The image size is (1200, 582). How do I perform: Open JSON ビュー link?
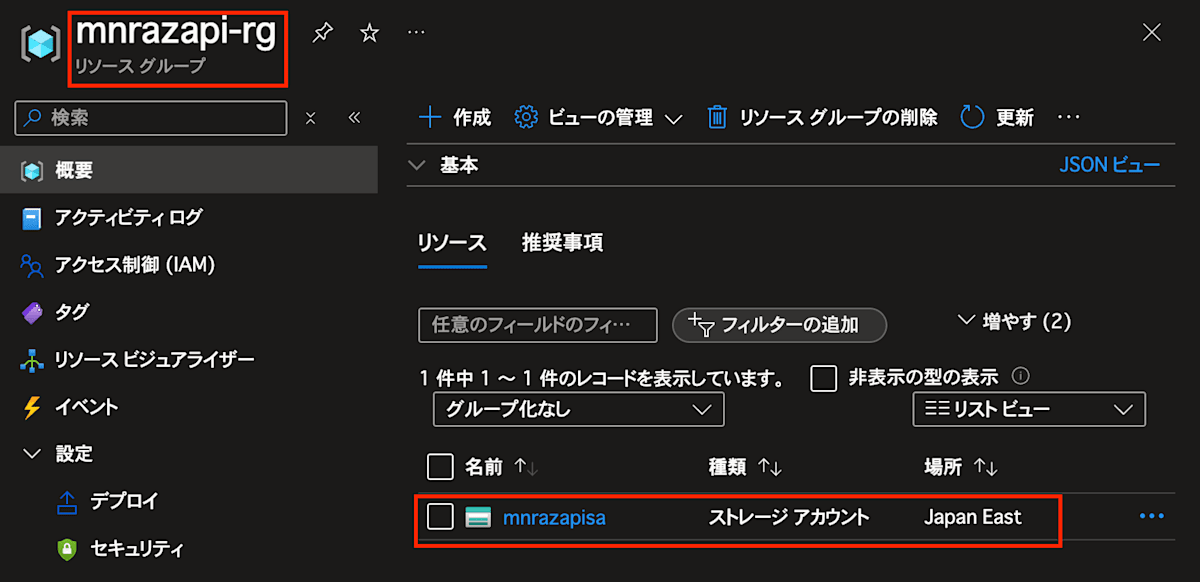pyautogui.click(x=1110, y=165)
